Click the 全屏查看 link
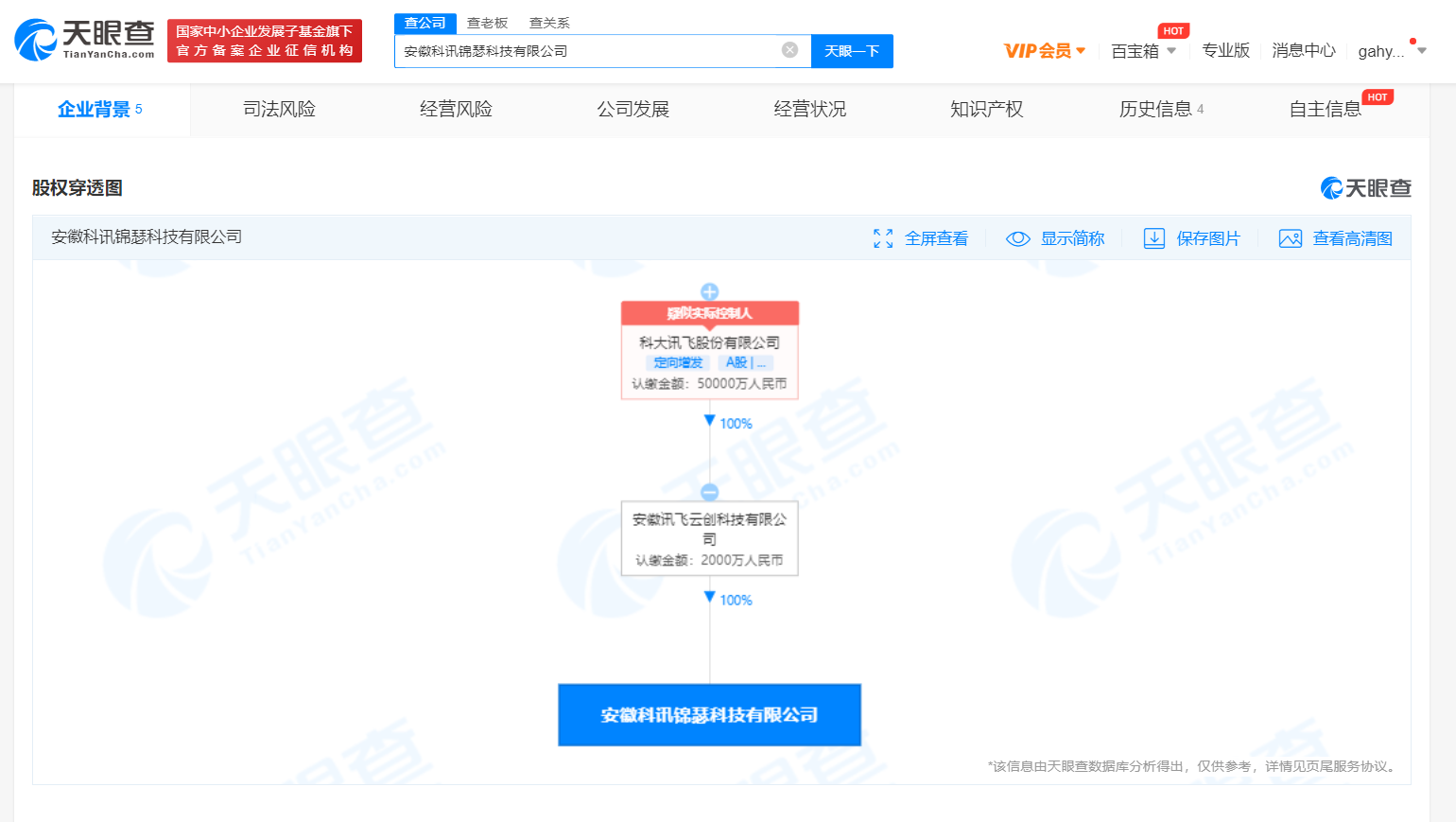 click(x=936, y=238)
